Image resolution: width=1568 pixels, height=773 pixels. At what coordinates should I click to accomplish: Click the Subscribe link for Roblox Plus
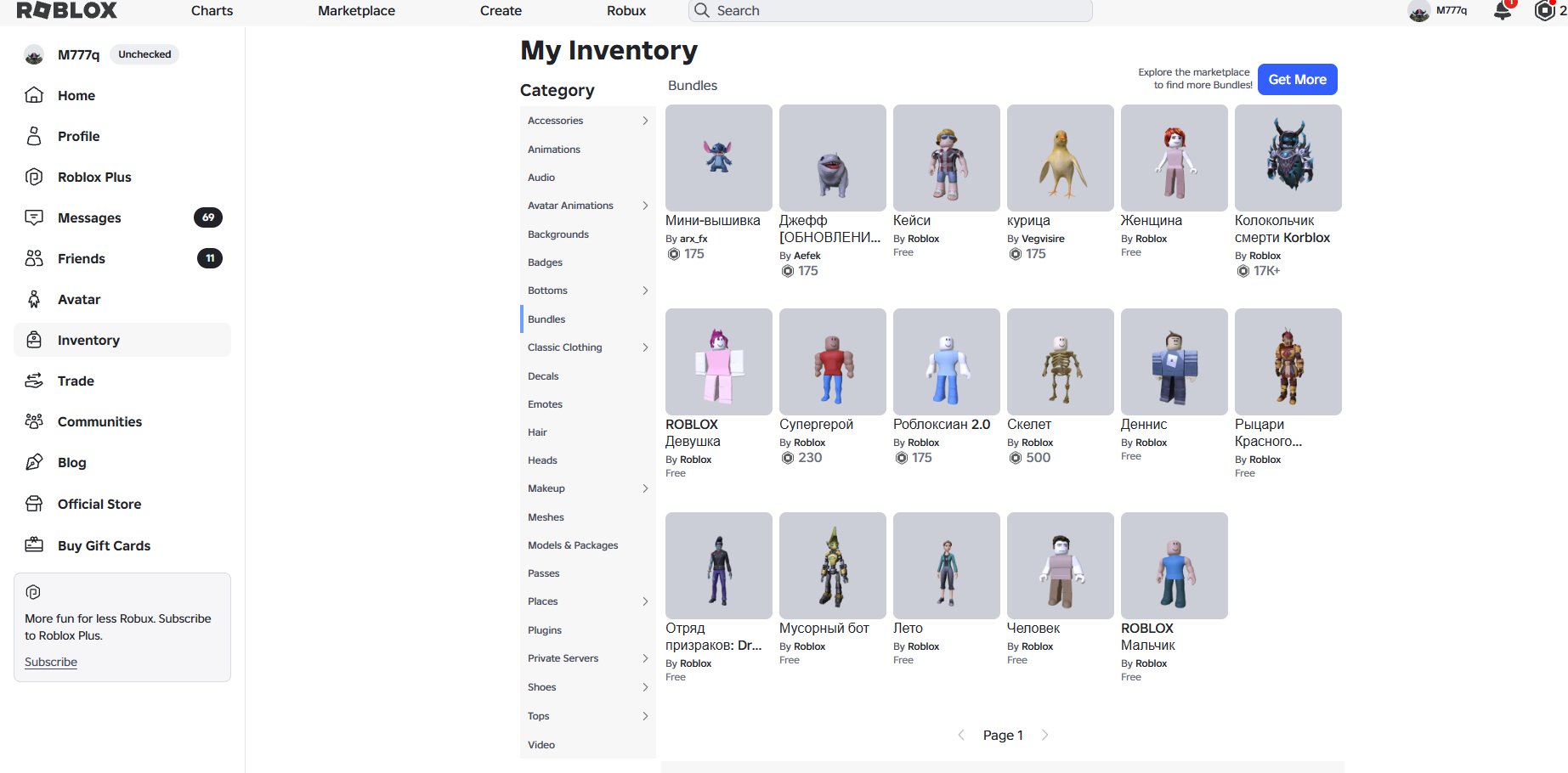pos(51,662)
